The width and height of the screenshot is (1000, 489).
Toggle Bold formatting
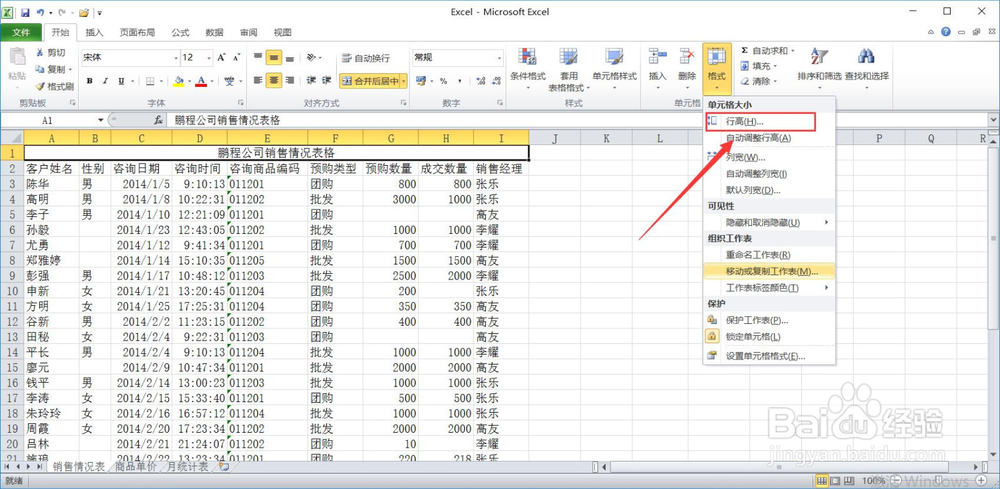pyautogui.click(x=89, y=81)
